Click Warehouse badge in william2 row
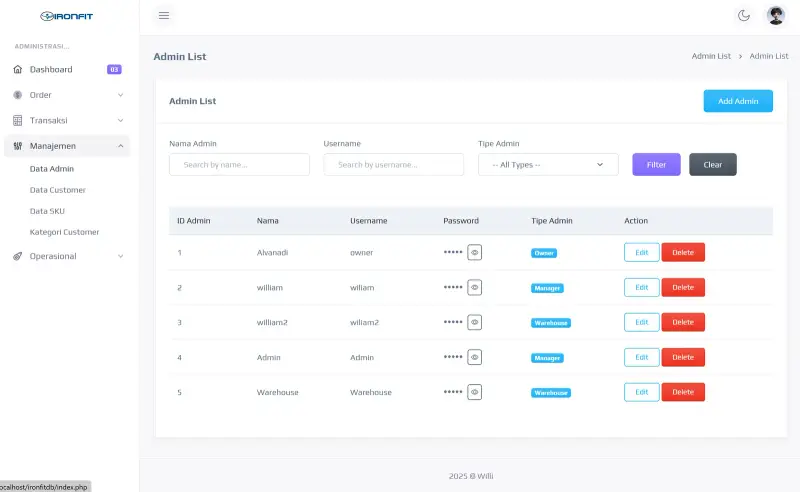 (x=551, y=323)
